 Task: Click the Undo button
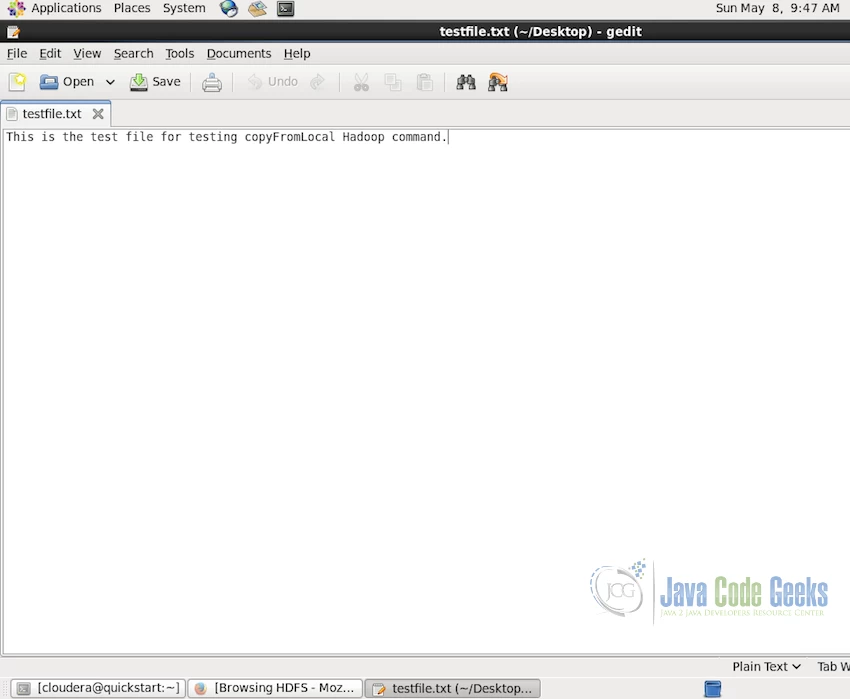click(x=273, y=82)
